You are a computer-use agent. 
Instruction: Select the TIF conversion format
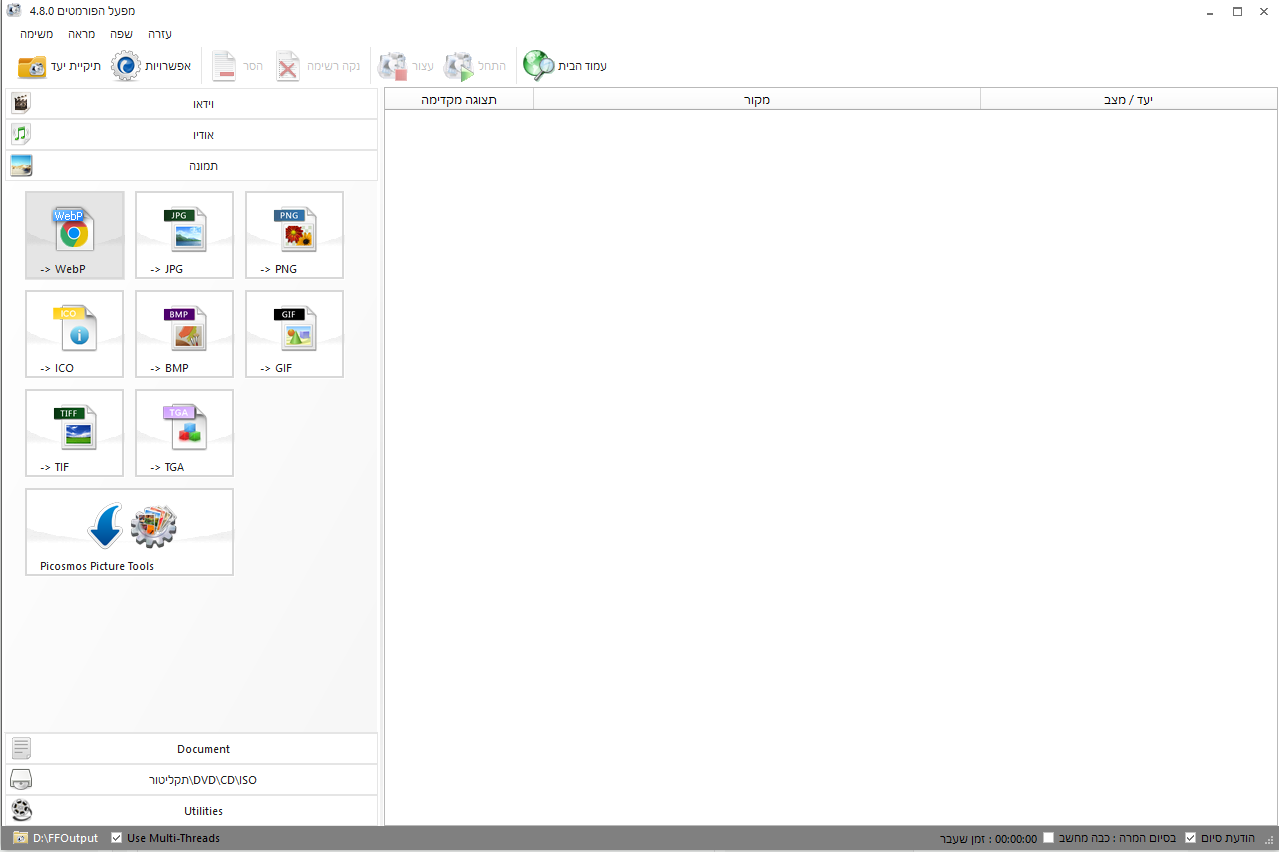pos(75,433)
